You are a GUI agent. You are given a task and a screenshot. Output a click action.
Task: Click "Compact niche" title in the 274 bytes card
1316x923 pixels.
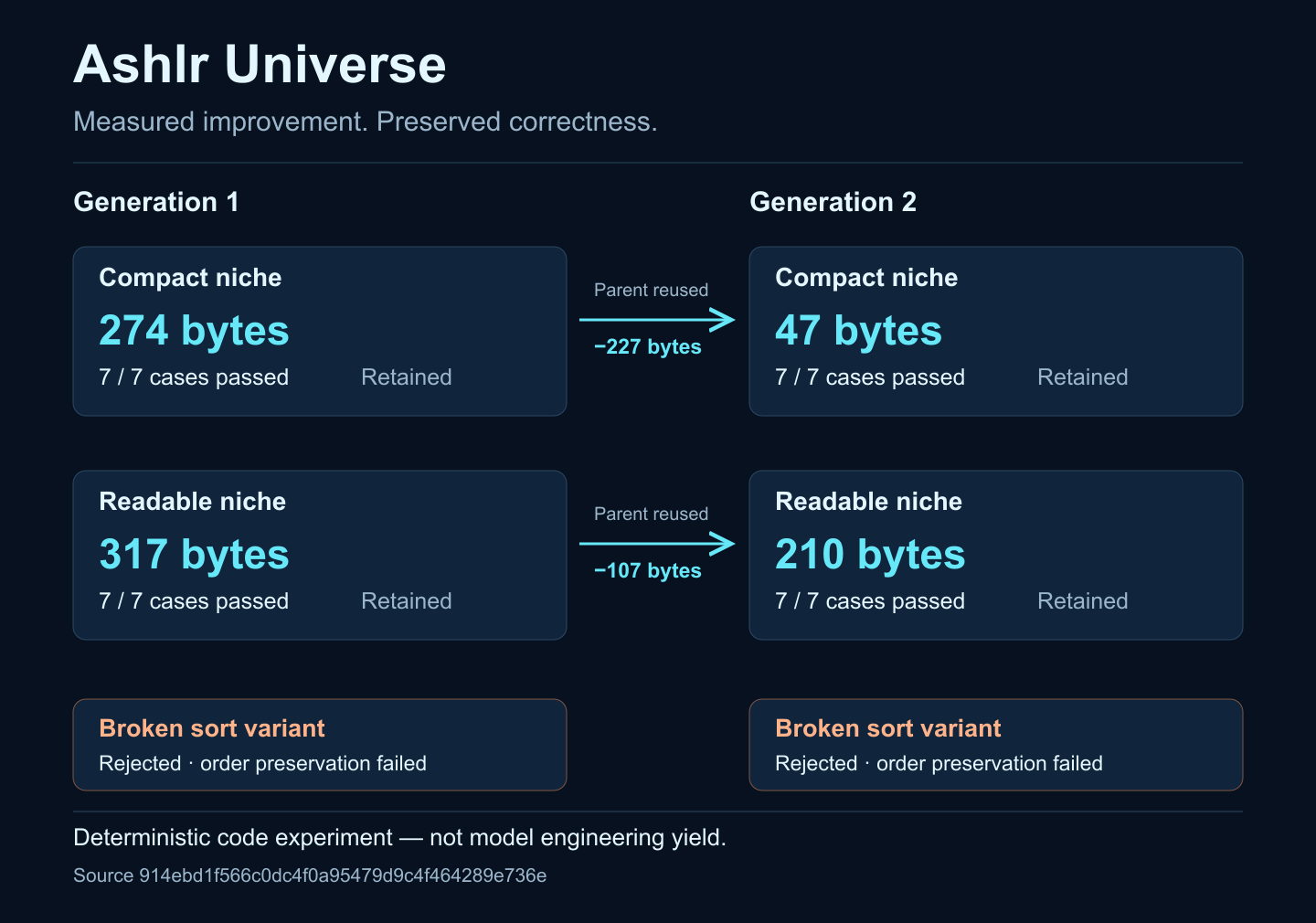point(190,278)
